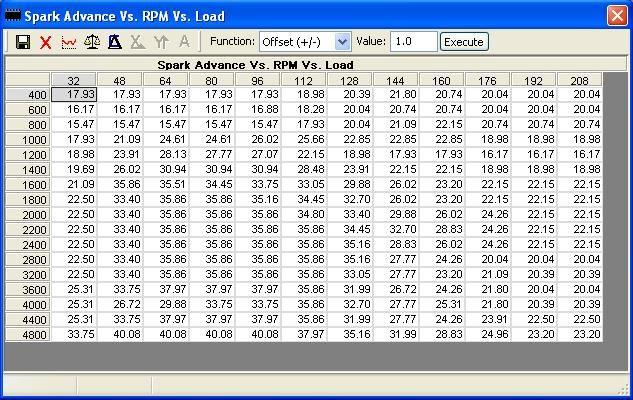
Task: Select the 32 load column header
Action: pos(74,80)
